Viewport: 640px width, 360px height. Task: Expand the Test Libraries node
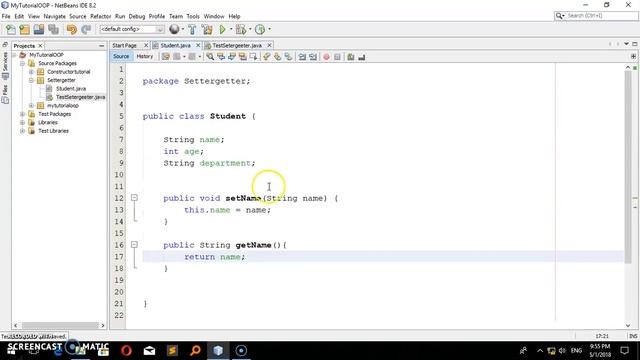point(23,131)
